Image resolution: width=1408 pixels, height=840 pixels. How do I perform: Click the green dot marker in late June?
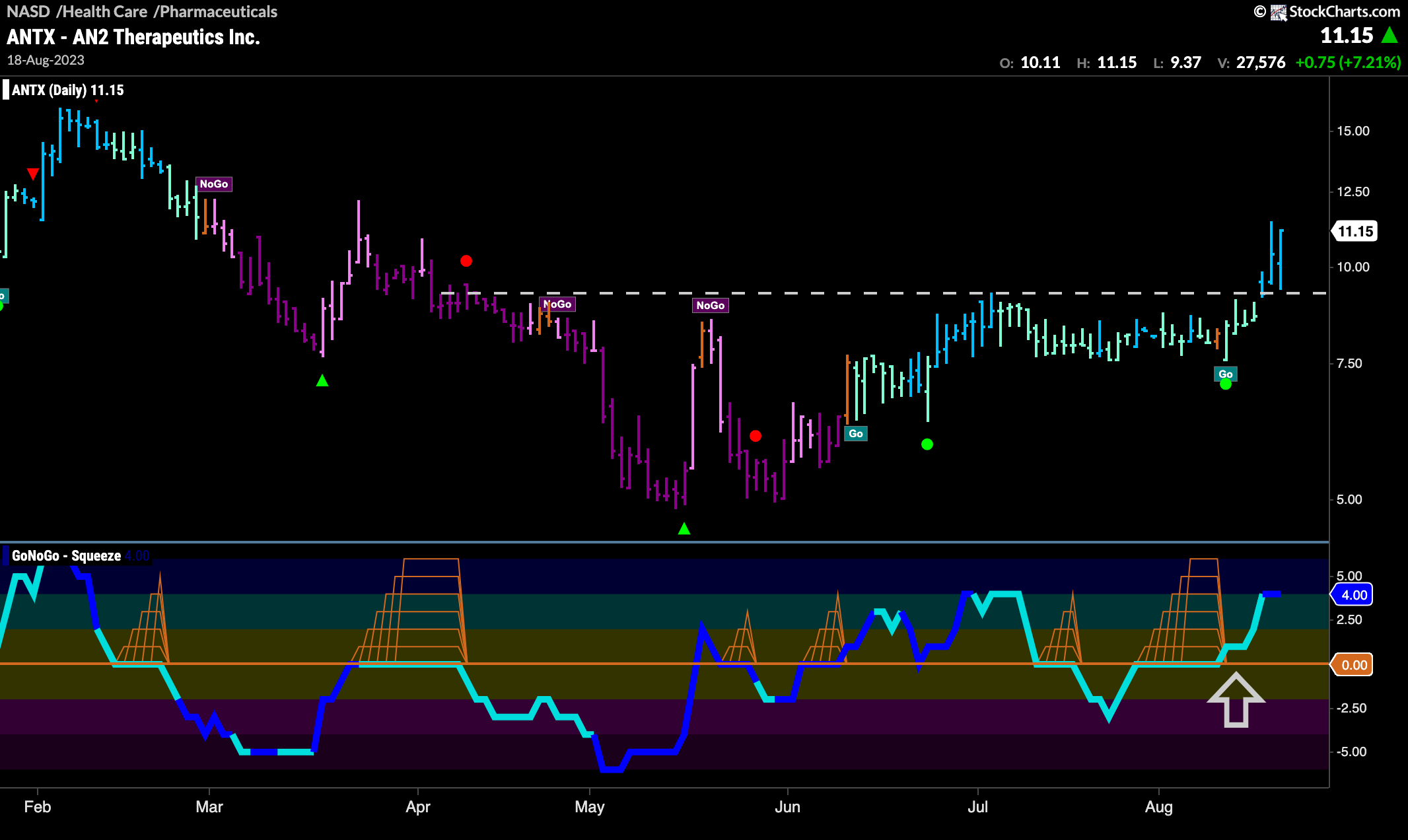point(927,444)
